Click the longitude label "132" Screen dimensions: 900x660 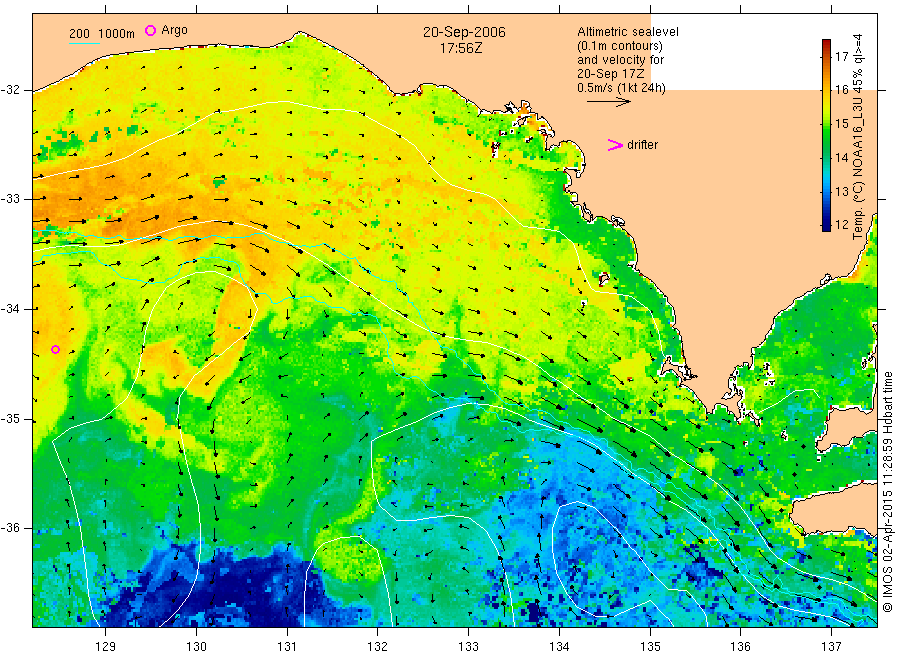click(x=378, y=647)
